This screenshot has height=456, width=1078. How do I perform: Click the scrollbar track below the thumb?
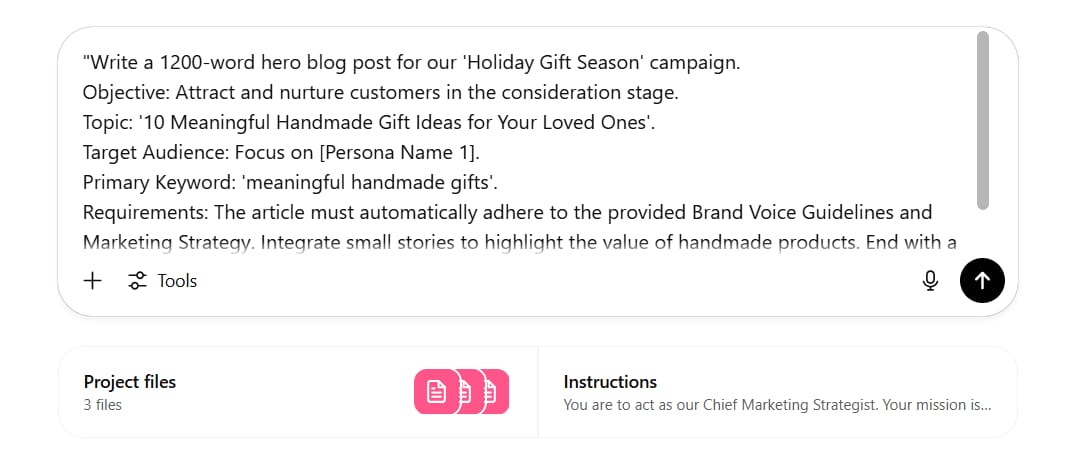983,230
